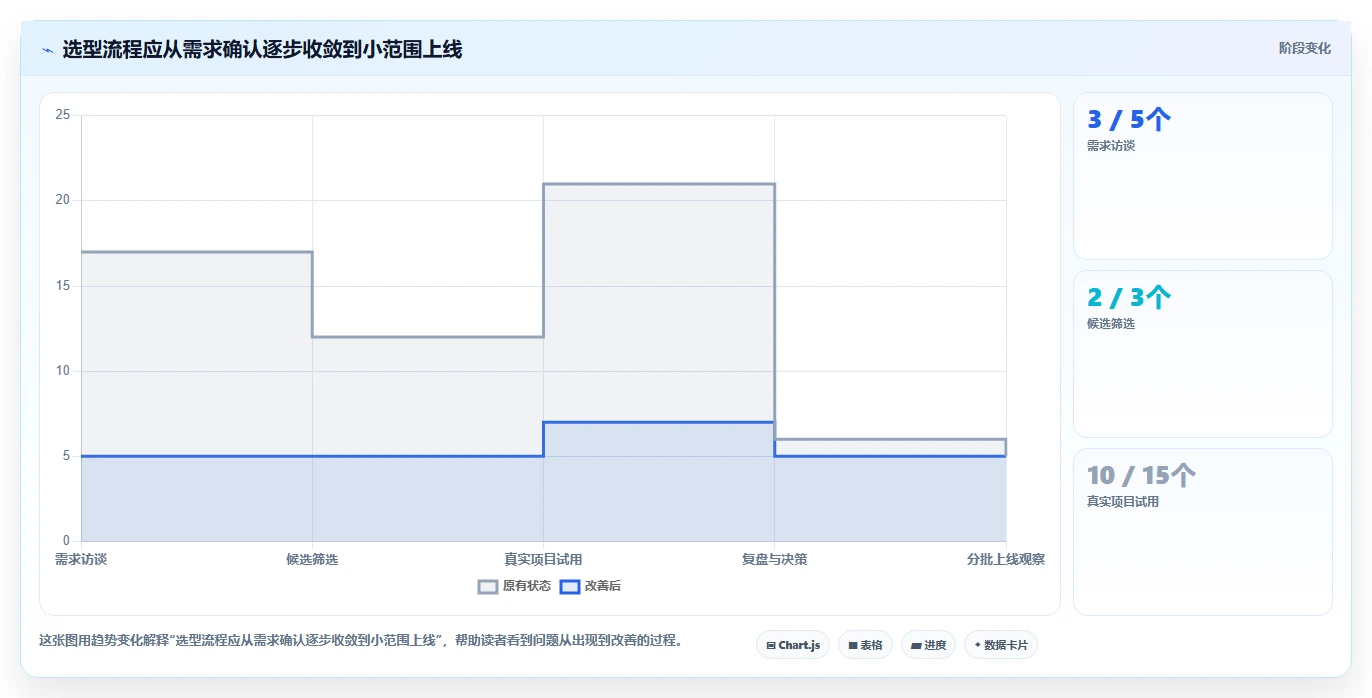Viewport: 1372px width, 698px height.
Task: Toggle the 改善后 legend swatch
Action: pyautogui.click(x=570, y=587)
